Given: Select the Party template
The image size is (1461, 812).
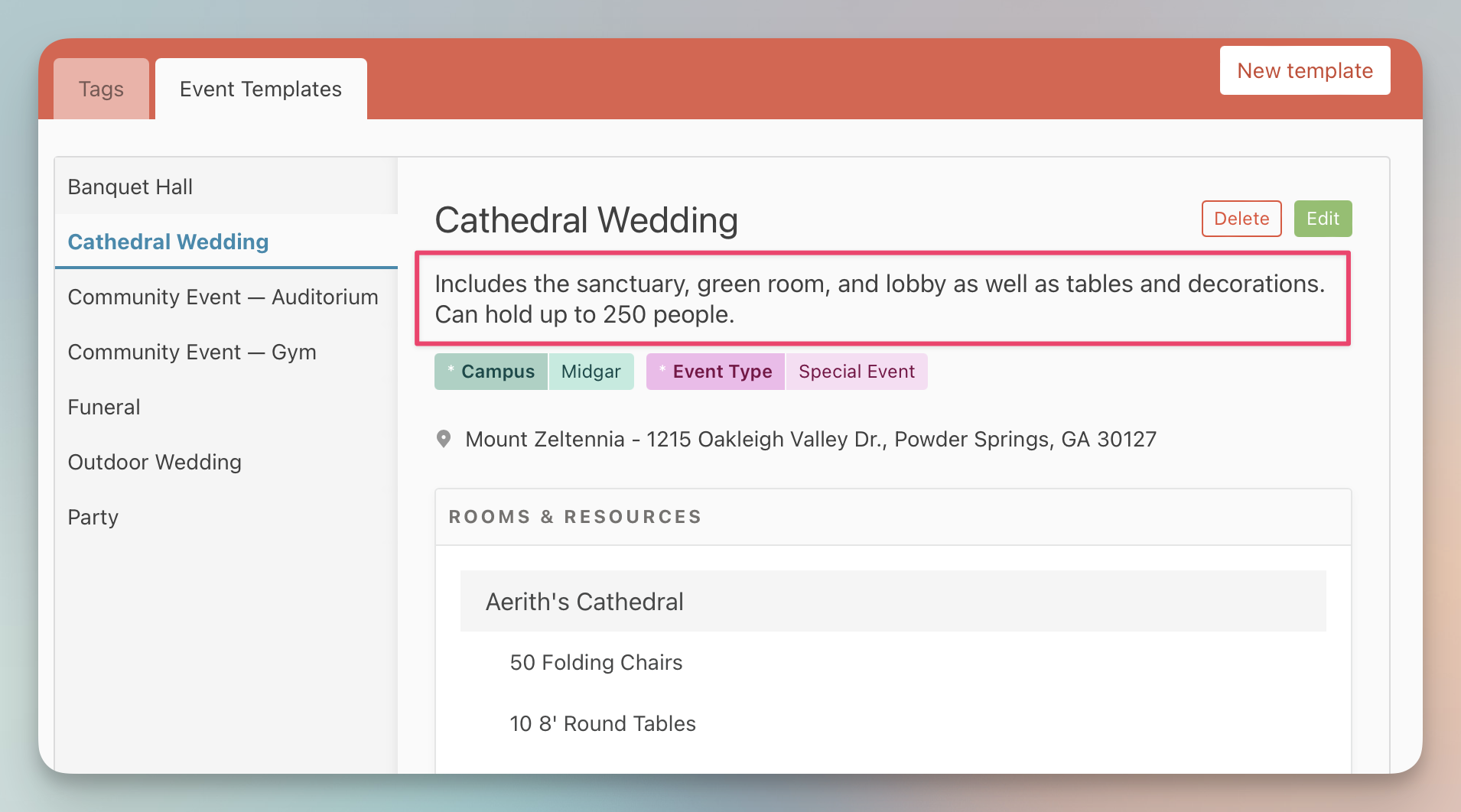Looking at the screenshot, I should click(93, 517).
